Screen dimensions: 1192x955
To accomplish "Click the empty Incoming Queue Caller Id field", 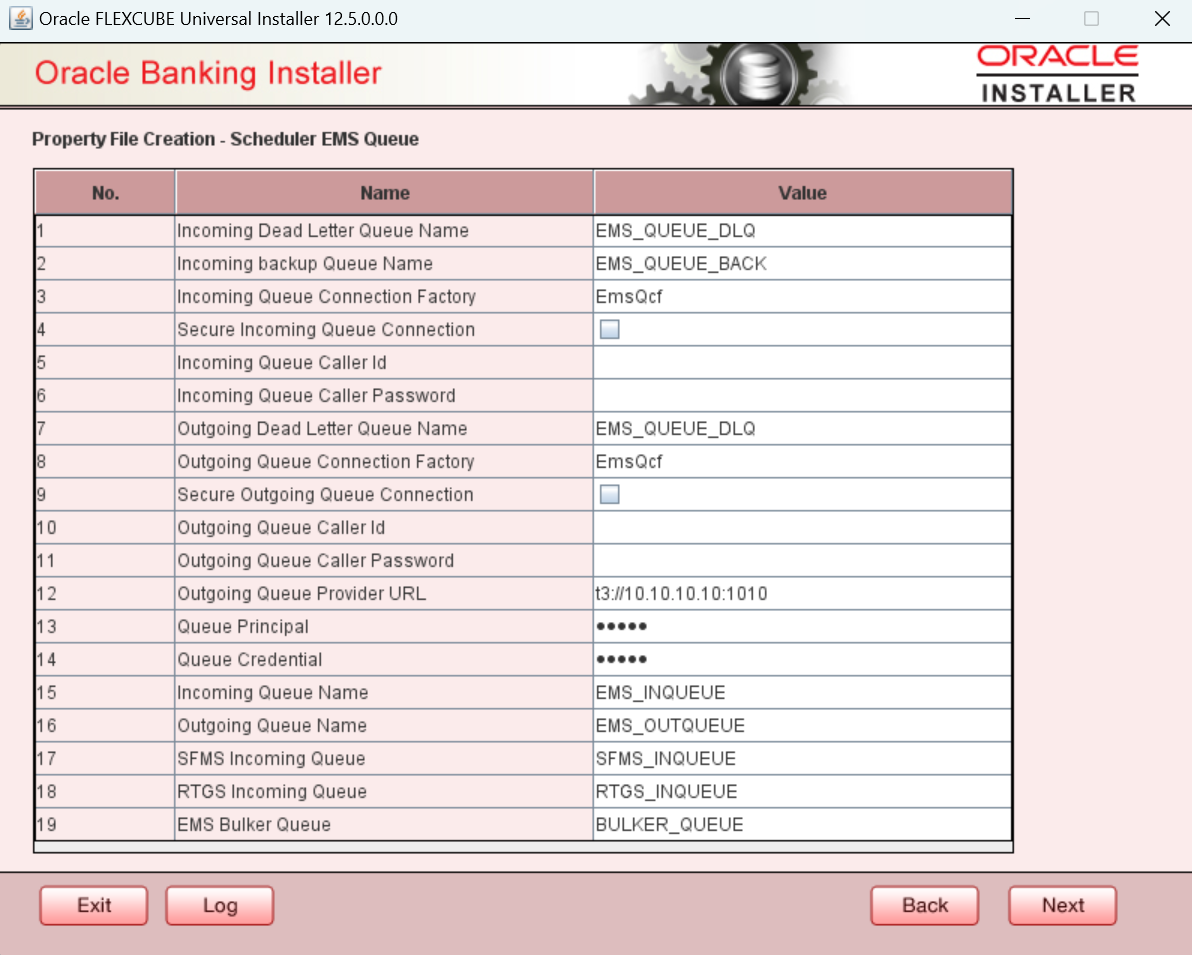I will [x=802, y=363].
